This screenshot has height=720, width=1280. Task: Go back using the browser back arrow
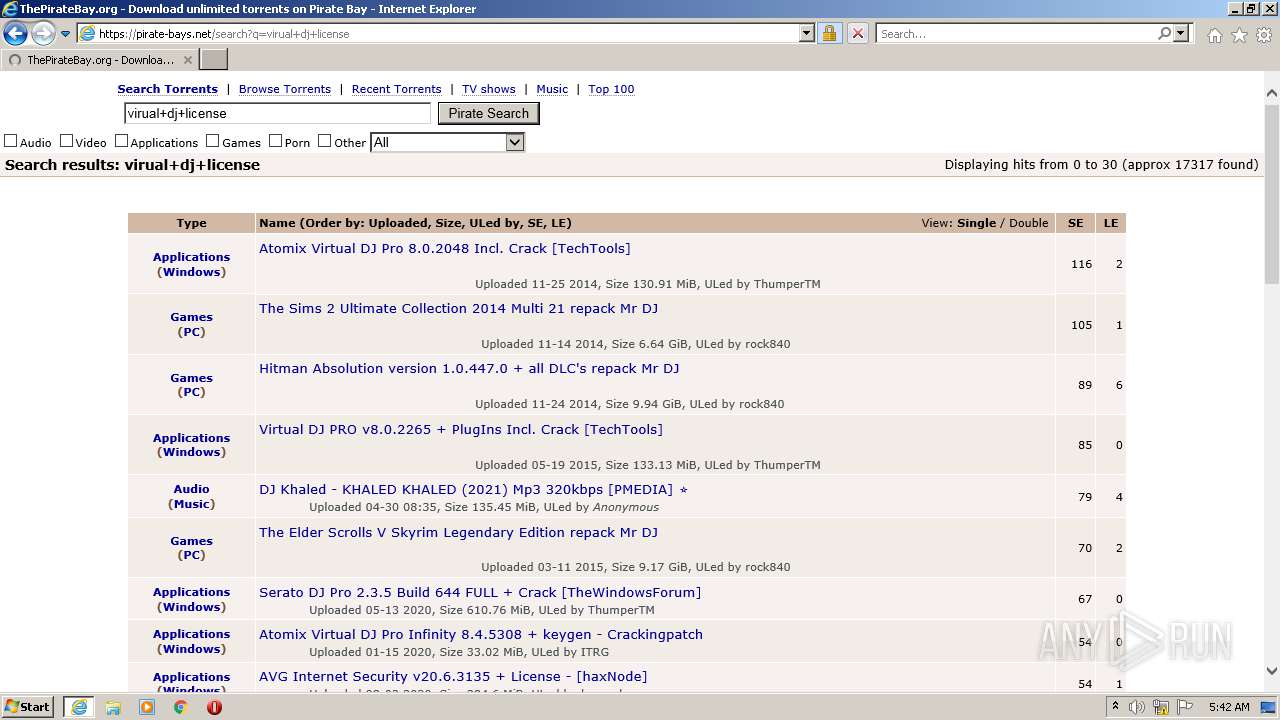pyautogui.click(x=15, y=33)
